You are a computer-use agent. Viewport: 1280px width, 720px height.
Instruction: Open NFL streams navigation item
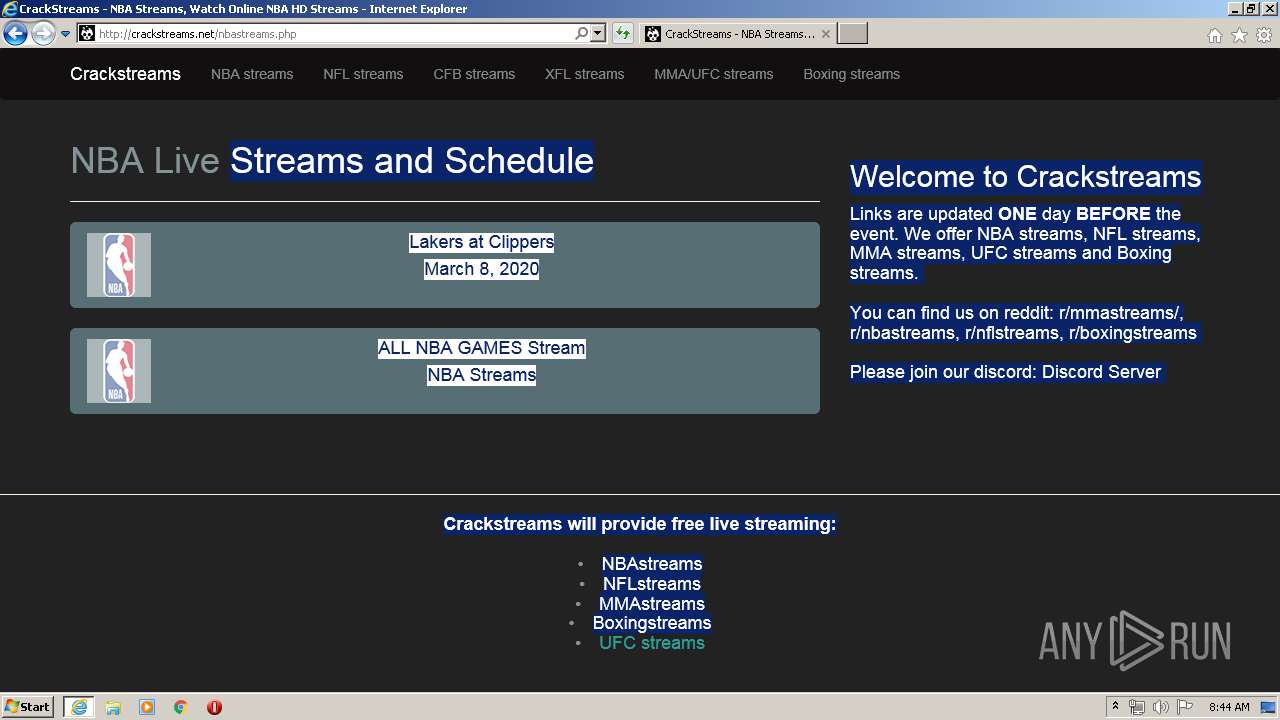[363, 74]
